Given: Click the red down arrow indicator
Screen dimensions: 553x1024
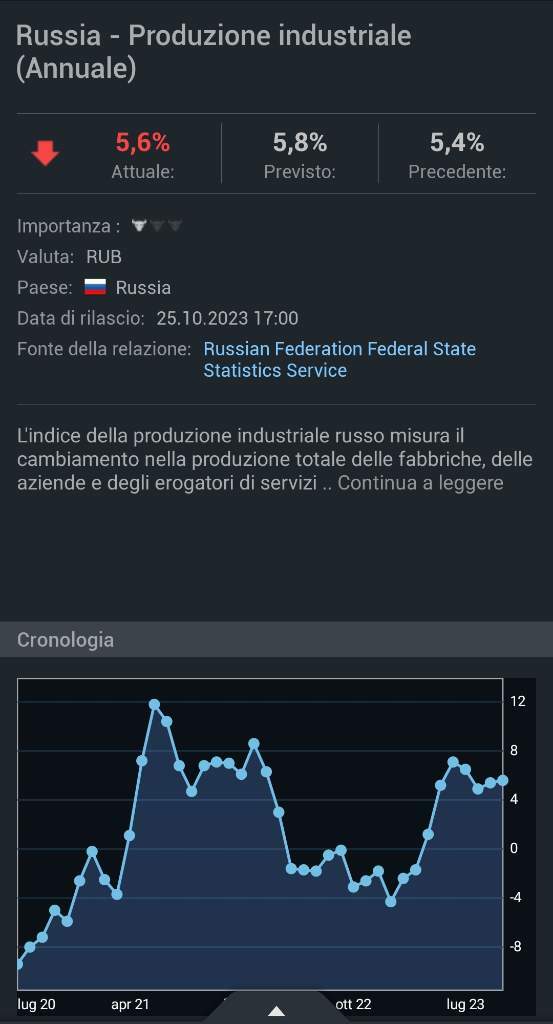Looking at the screenshot, I should coord(45,154).
